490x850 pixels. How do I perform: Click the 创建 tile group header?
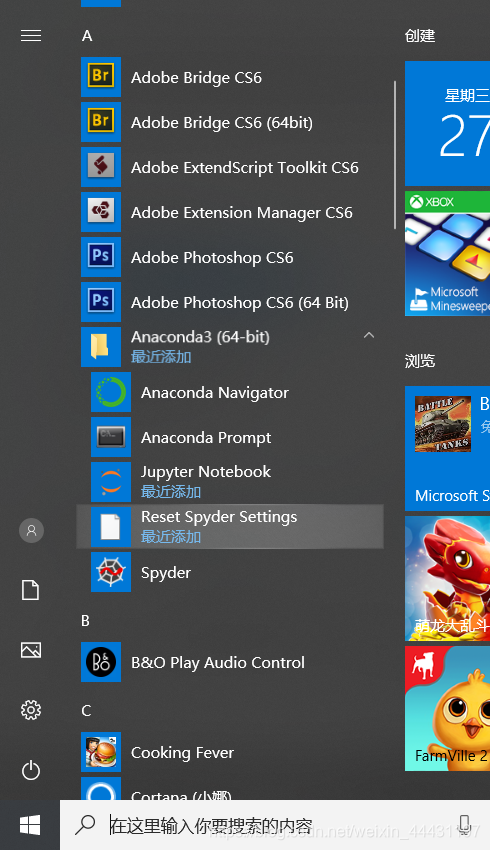tap(420, 36)
